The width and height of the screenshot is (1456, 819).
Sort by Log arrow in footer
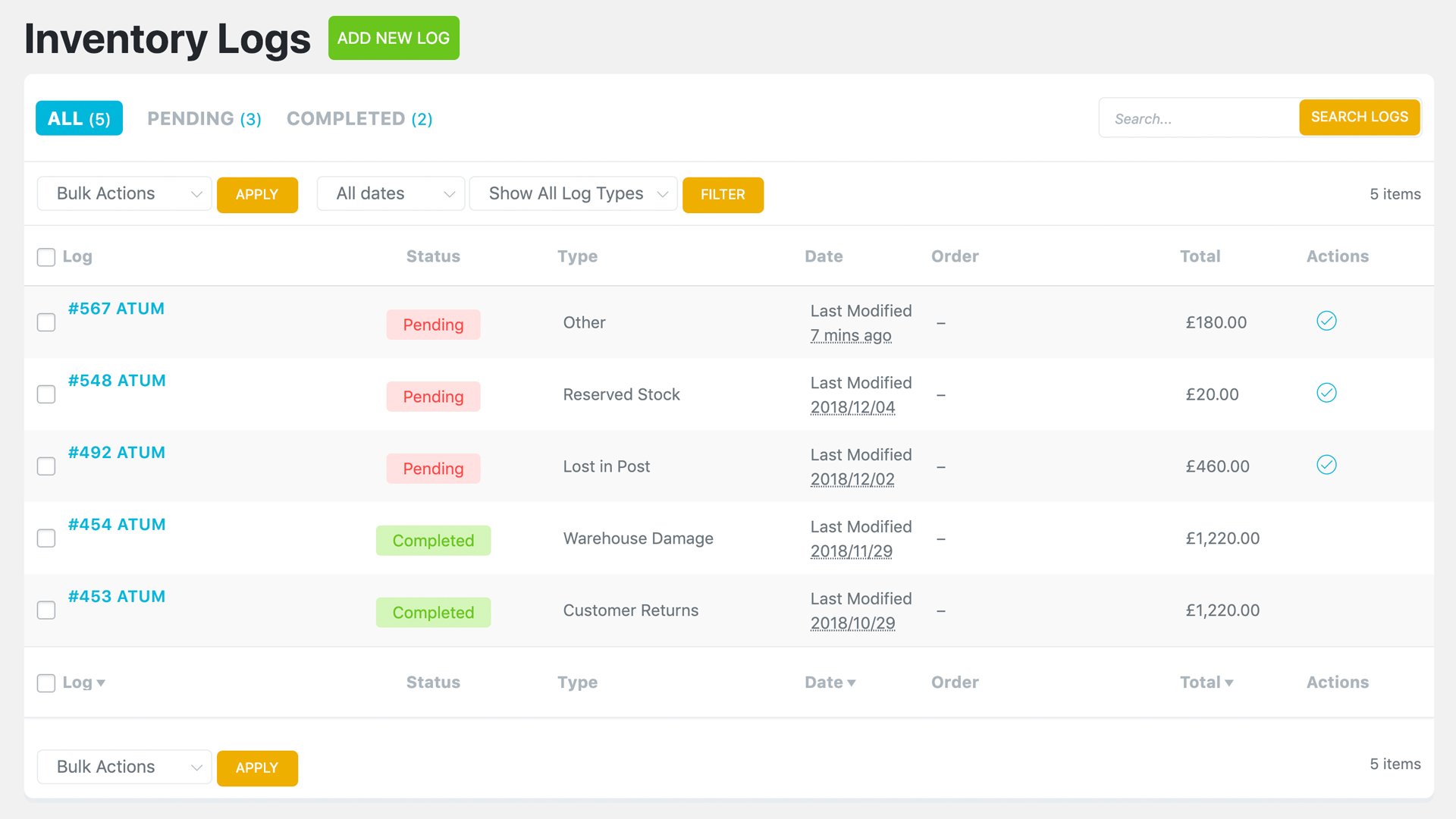[101, 683]
